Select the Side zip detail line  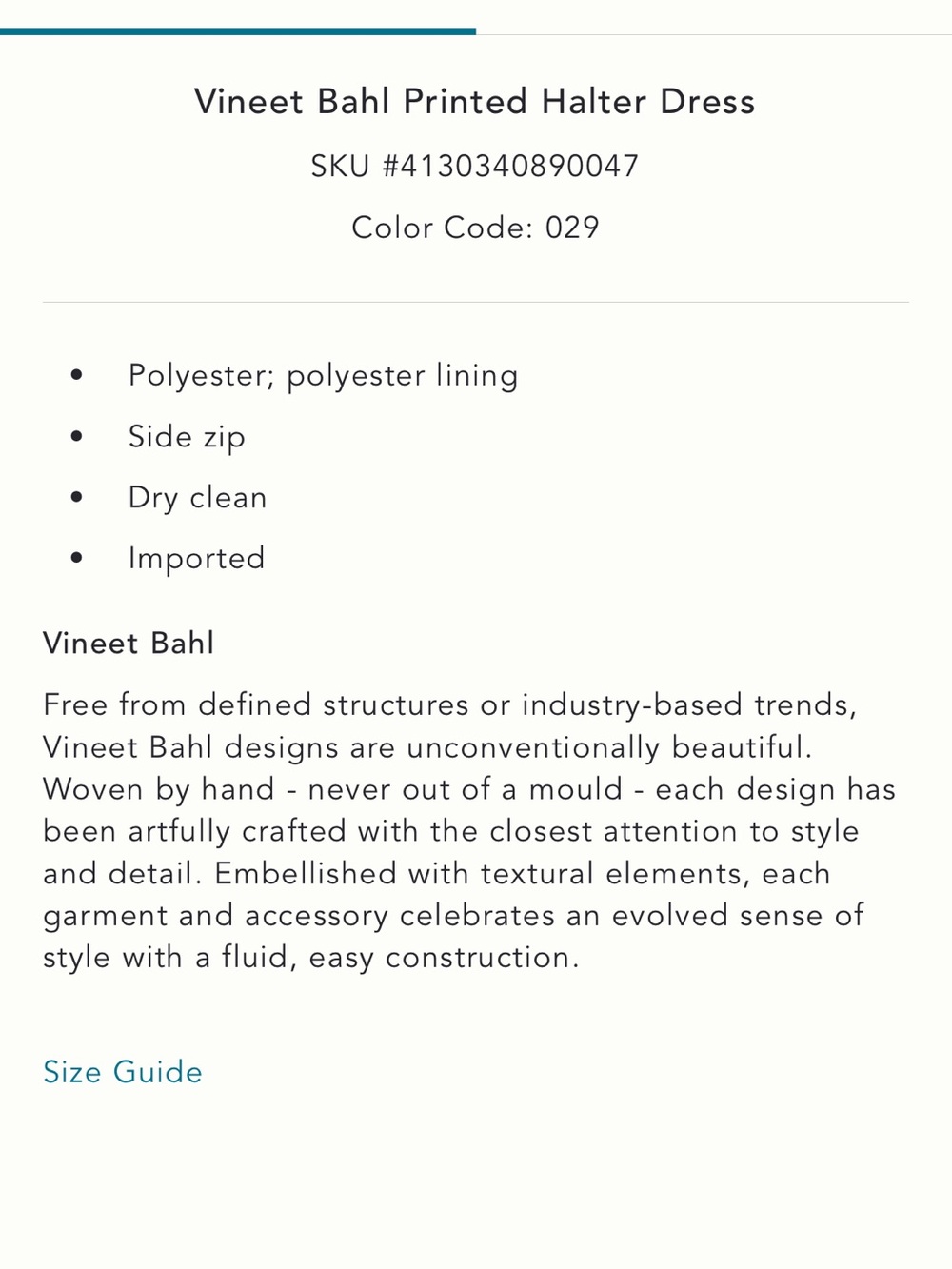[x=187, y=436]
